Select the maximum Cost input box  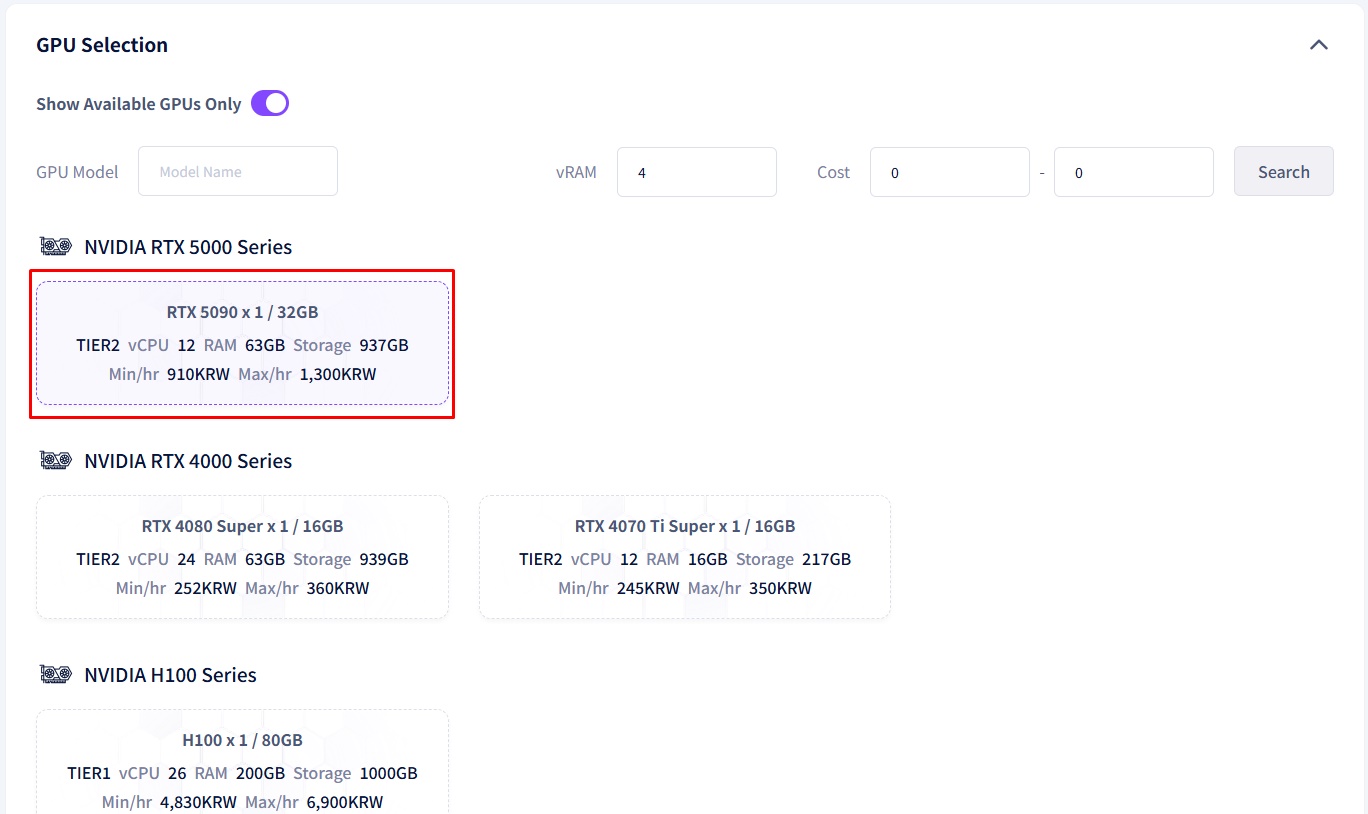pos(1133,172)
